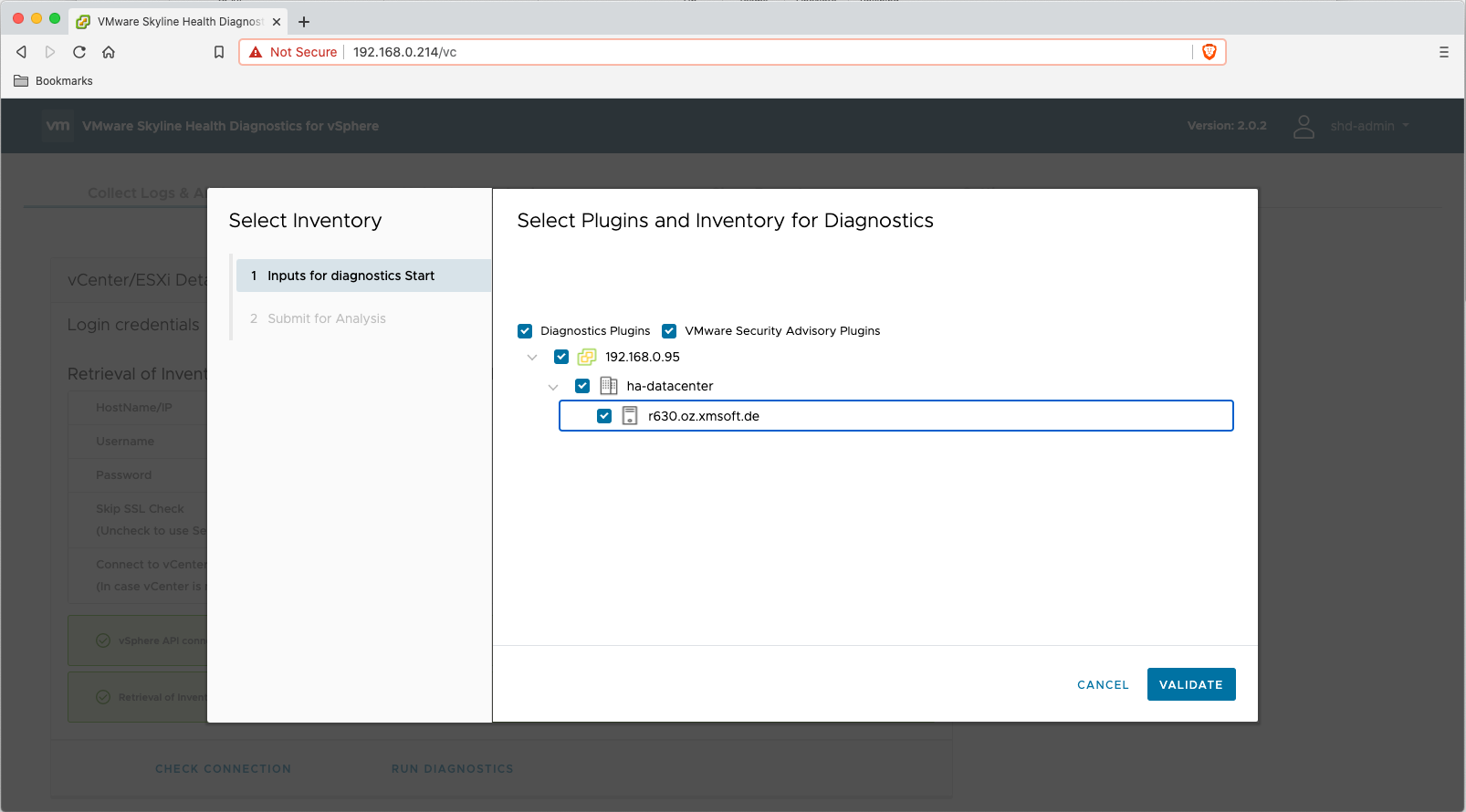Select the r630.oz.xmsoft.de host row

896,416
